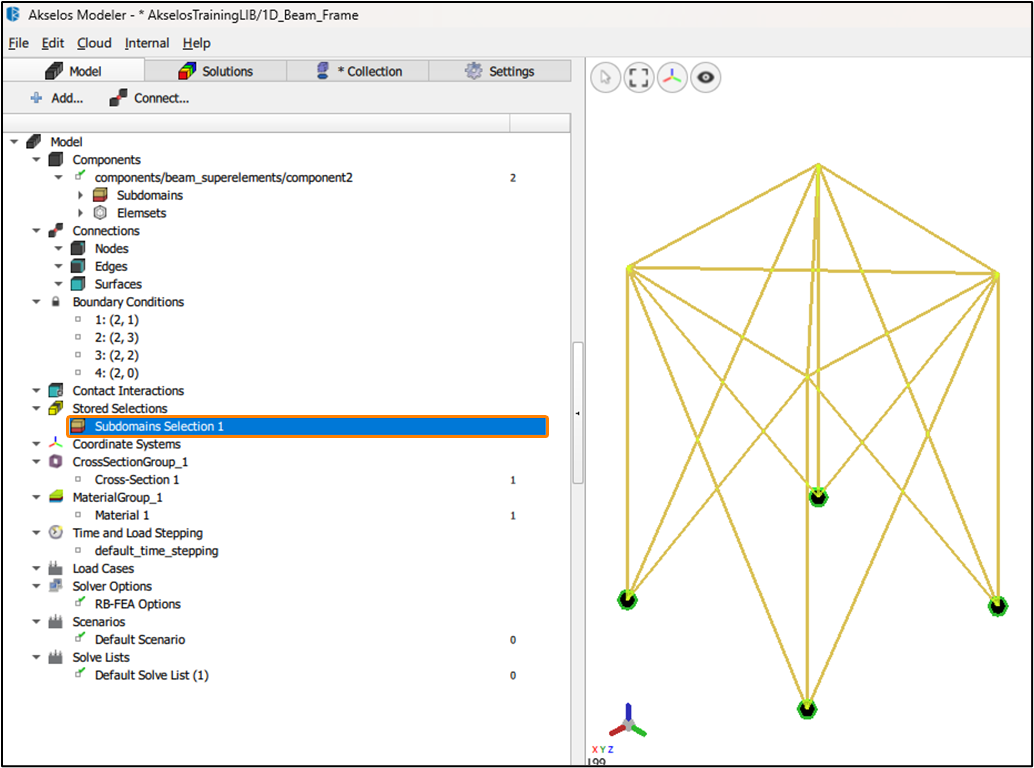Click the Solver Options icon
1034x768 pixels.
[x=56, y=586]
